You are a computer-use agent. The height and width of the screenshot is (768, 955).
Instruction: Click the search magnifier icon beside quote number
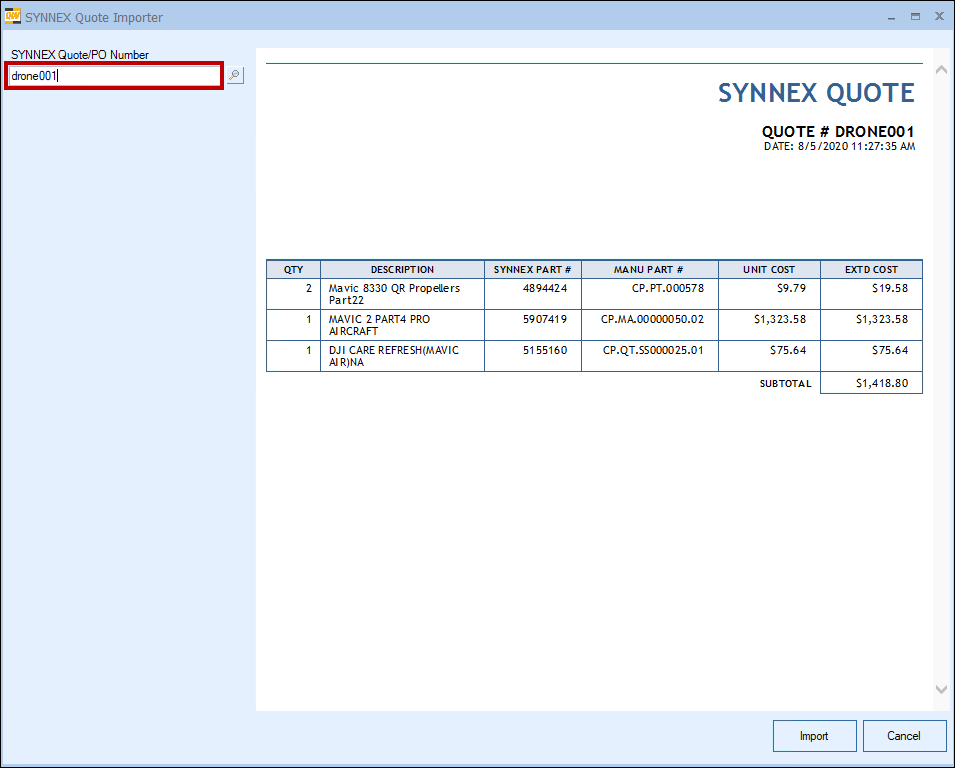coord(235,76)
